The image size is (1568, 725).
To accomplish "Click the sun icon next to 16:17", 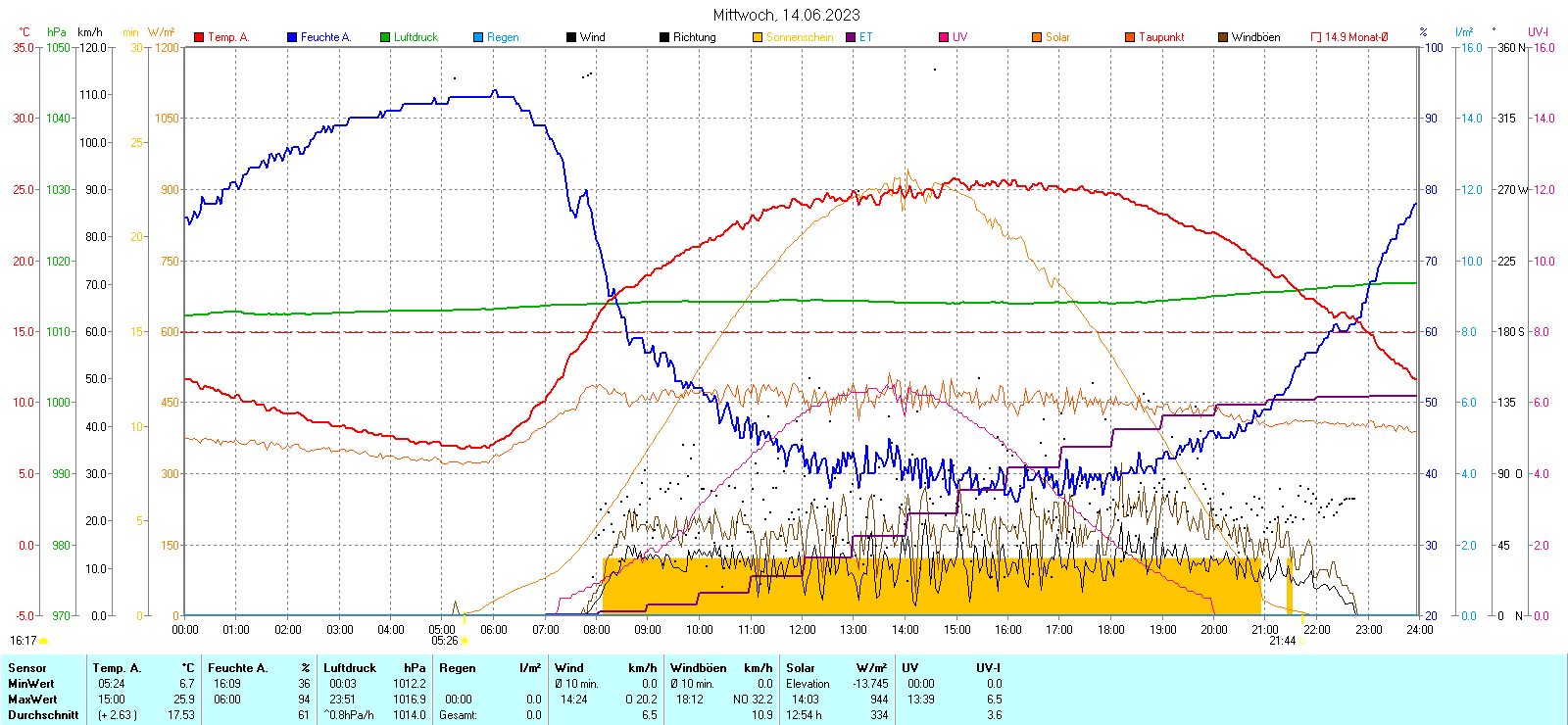I will point(44,641).
